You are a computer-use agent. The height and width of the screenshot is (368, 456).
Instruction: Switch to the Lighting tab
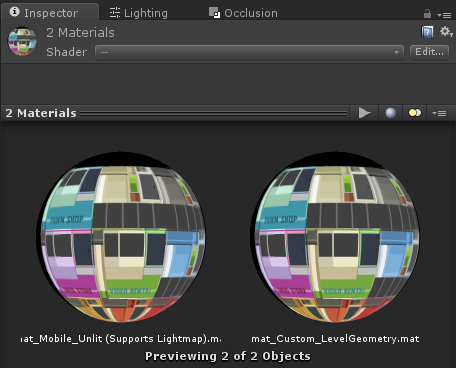[139, 13]
